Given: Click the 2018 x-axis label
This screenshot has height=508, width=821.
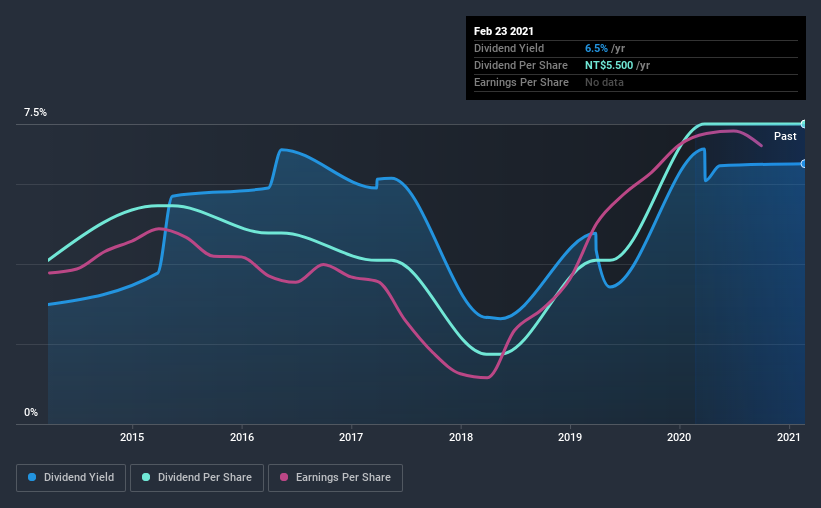Looking at the screenshot, I should coord(461,437).
